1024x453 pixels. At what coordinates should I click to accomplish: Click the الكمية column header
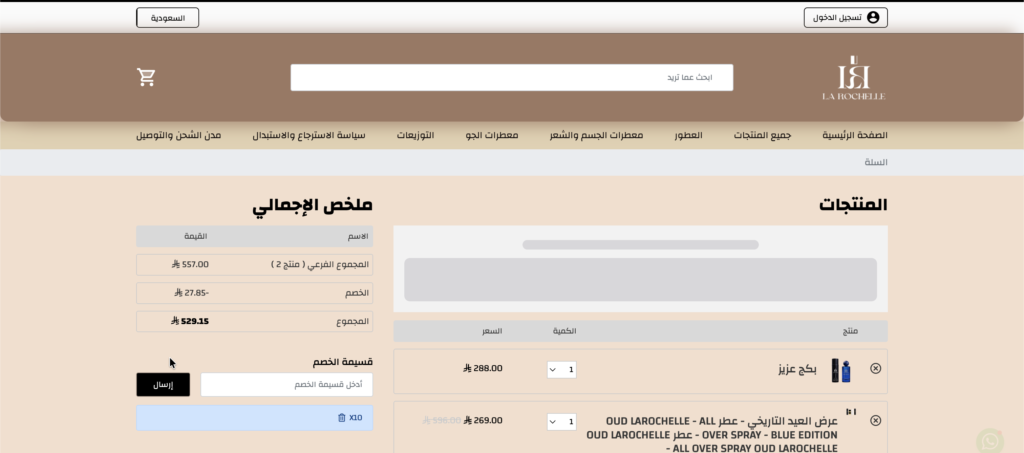(x=565, y=331)
